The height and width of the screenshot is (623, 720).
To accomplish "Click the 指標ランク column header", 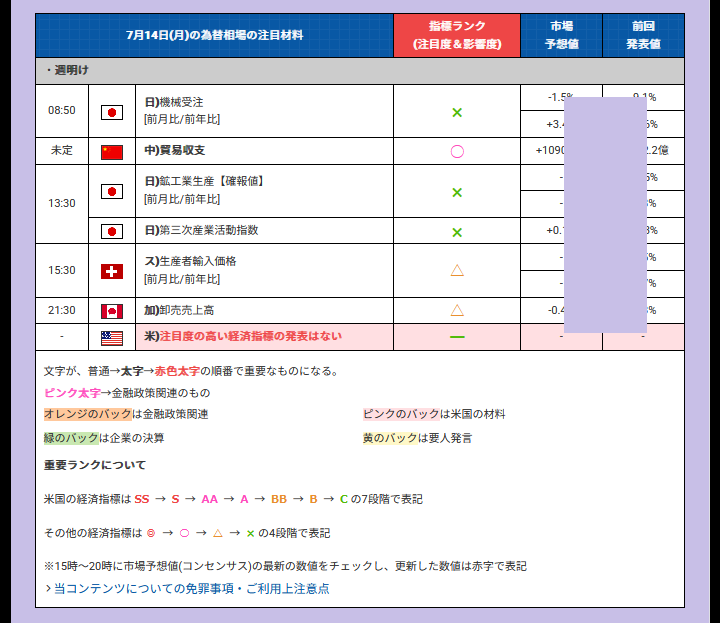I will pos(457,35).
